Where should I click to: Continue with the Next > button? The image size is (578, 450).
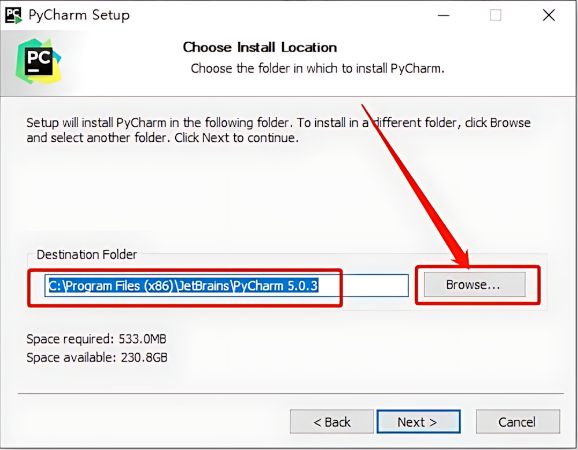[x=418, y=422]
